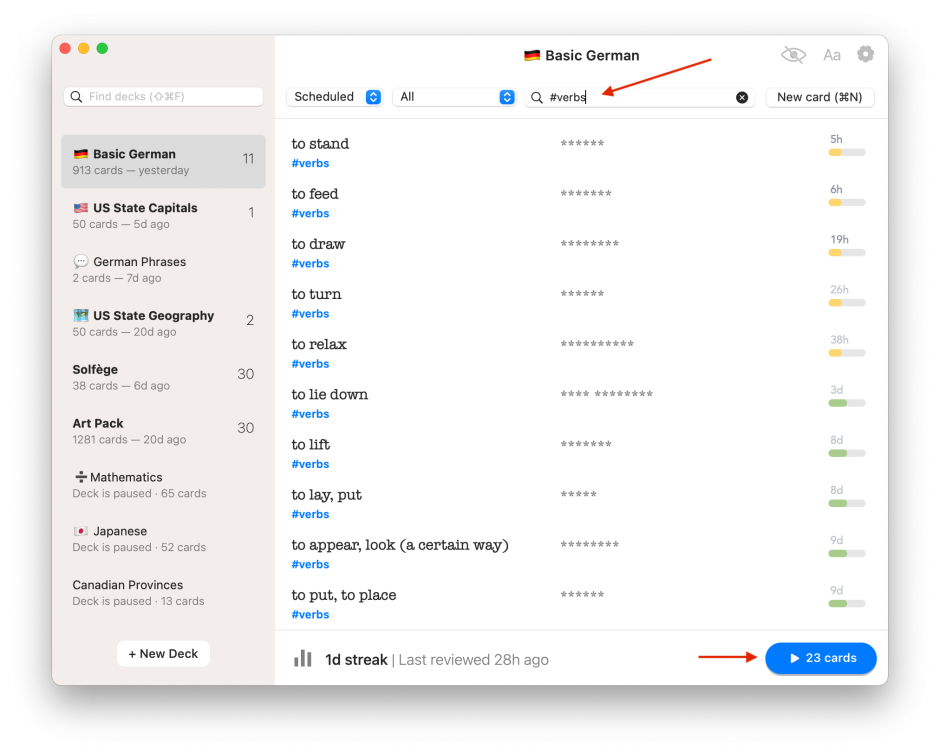Open font options via Aa icon

(831, 55)
